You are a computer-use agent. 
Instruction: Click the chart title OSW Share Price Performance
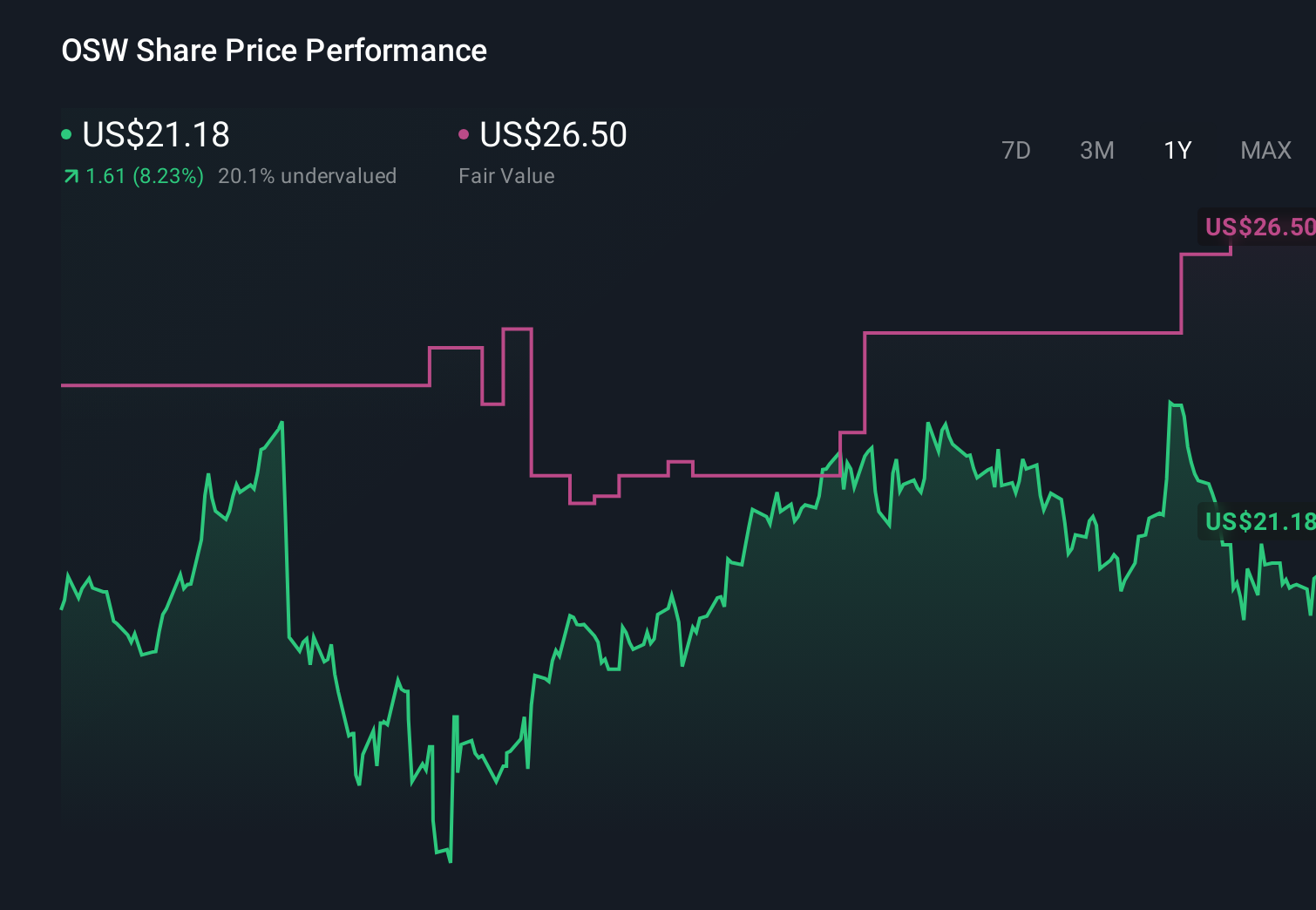point(274,50)
